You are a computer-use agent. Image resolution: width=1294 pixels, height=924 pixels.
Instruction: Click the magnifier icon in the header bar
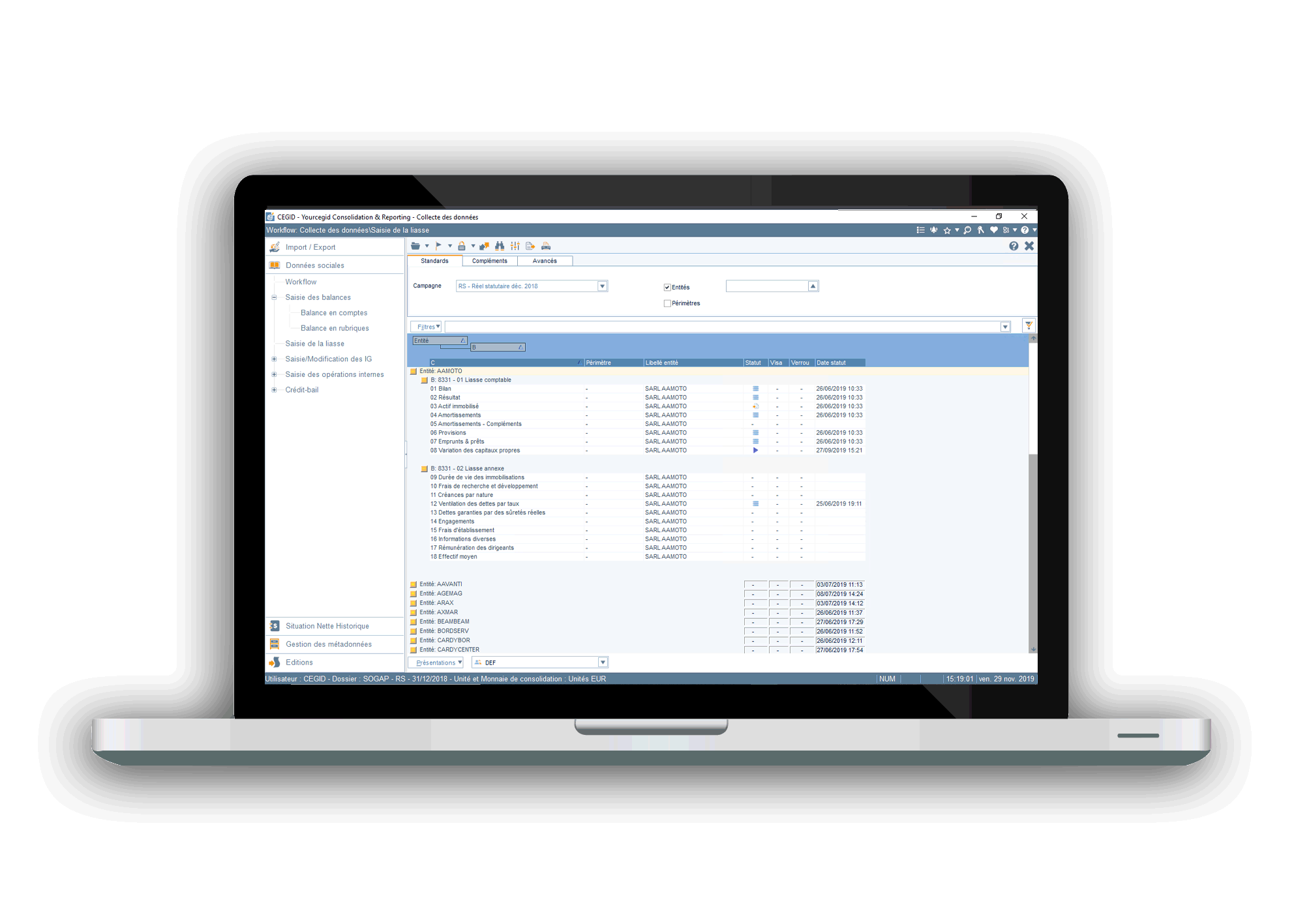(x=967, y=230)
